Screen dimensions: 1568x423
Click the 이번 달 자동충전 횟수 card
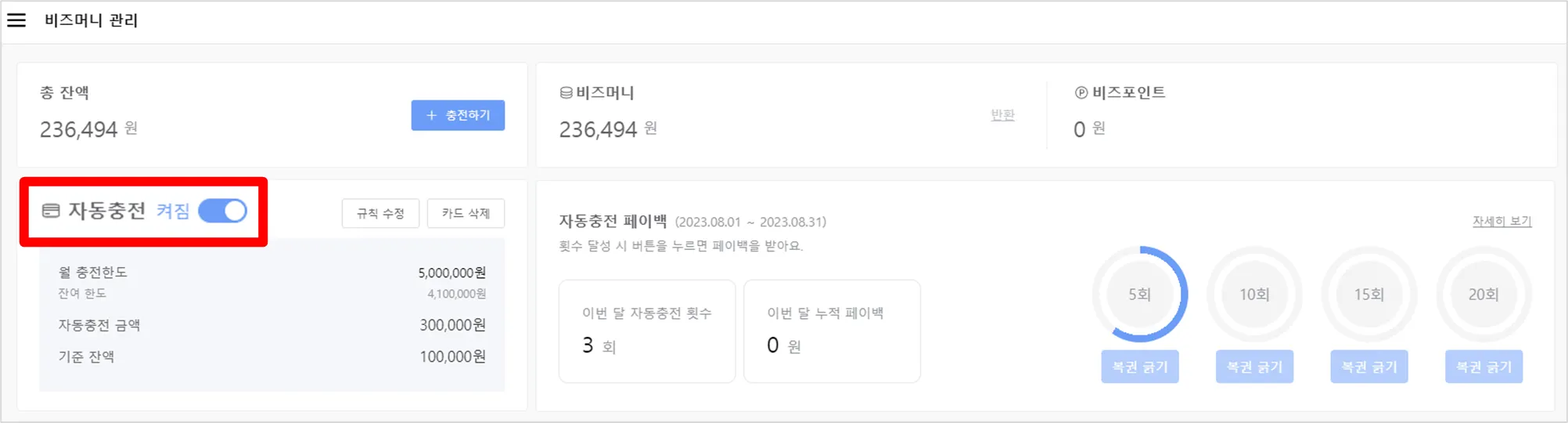646,331
